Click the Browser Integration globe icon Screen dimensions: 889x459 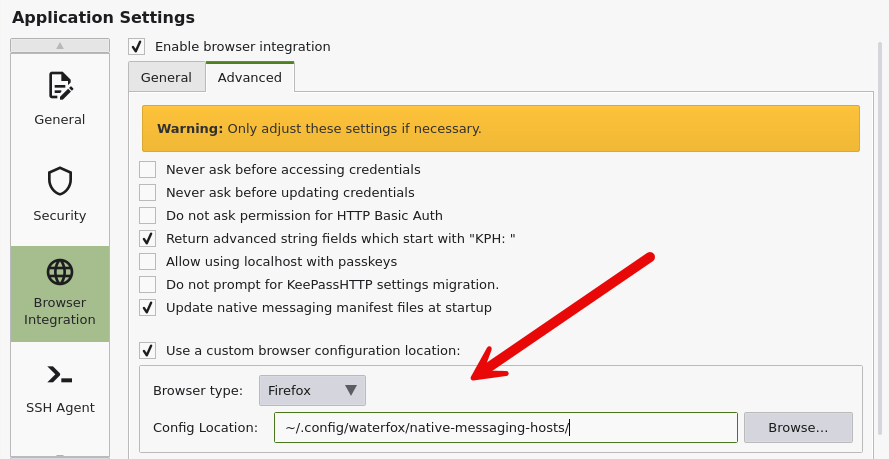coord(60,272)
